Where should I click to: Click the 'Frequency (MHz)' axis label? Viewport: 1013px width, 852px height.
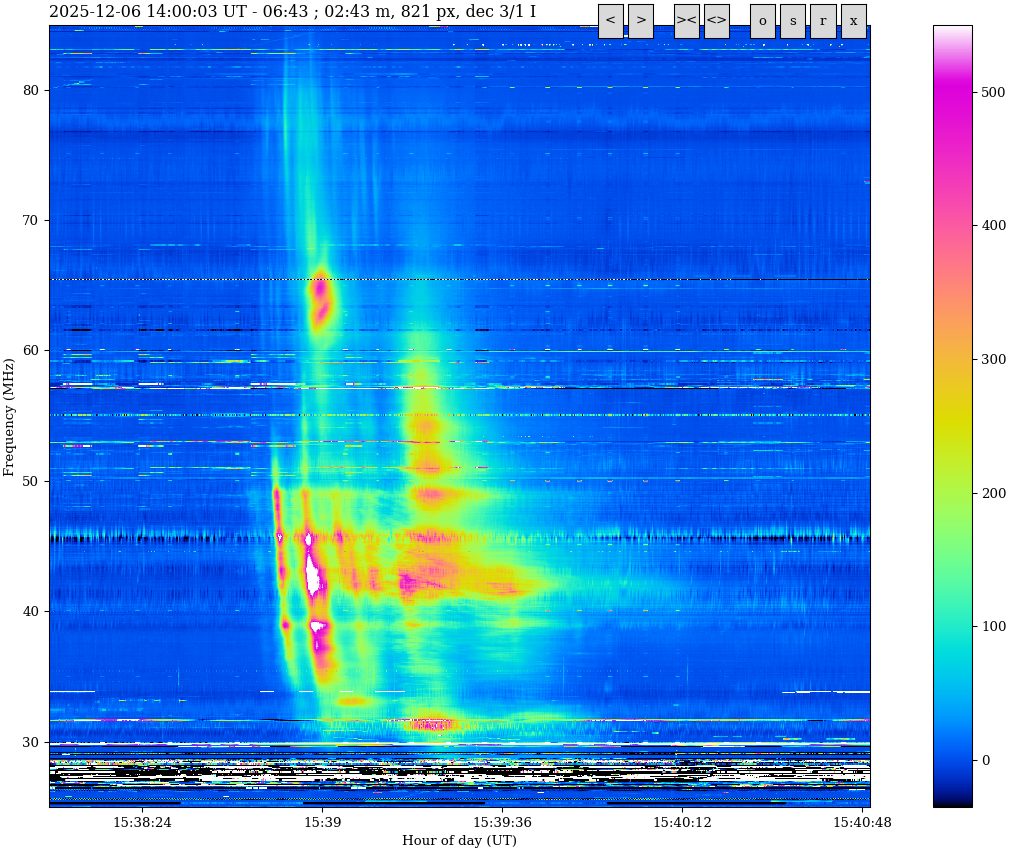[x=10, y=416]
